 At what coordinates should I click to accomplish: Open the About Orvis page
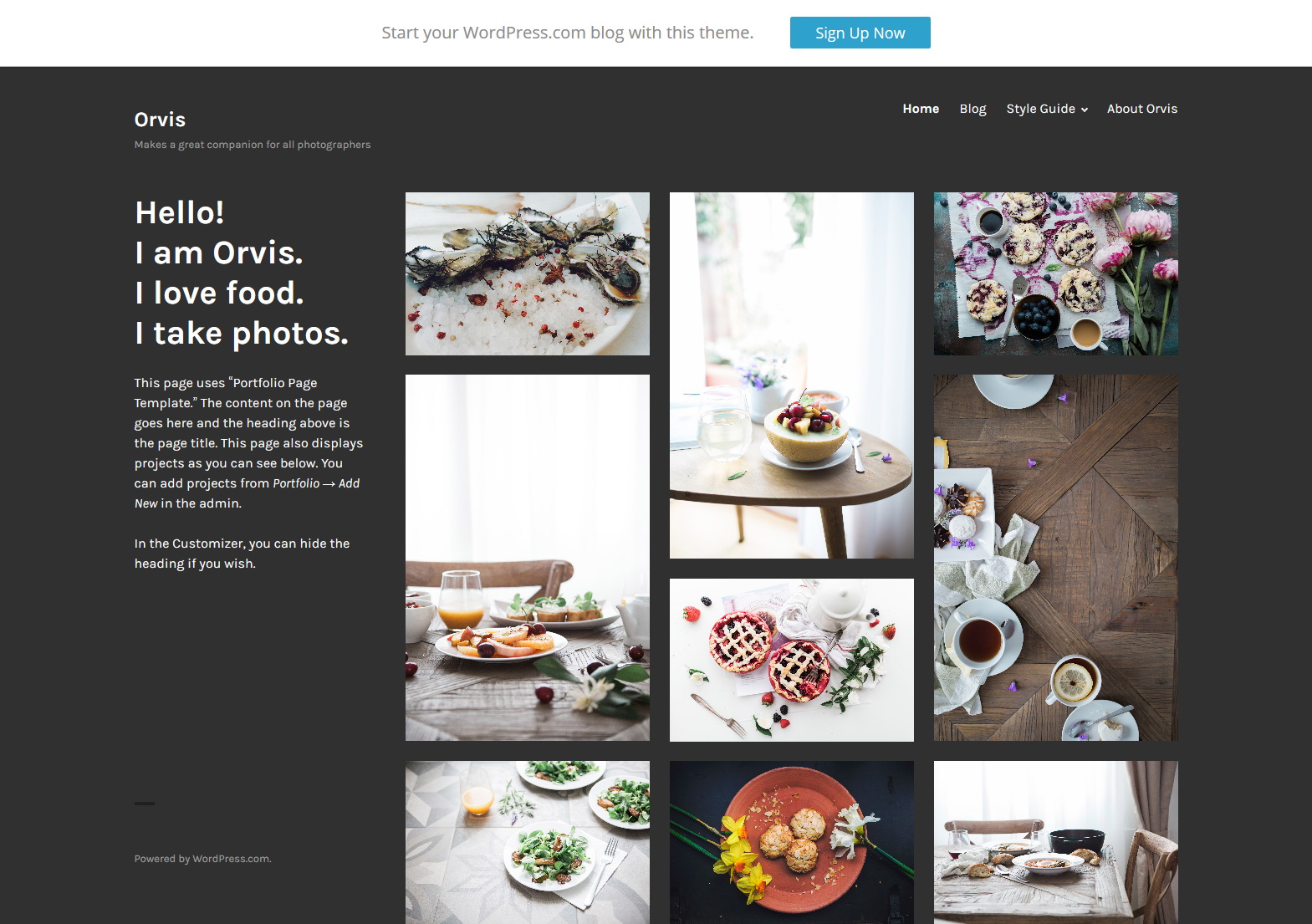[x=1142, y=109]
